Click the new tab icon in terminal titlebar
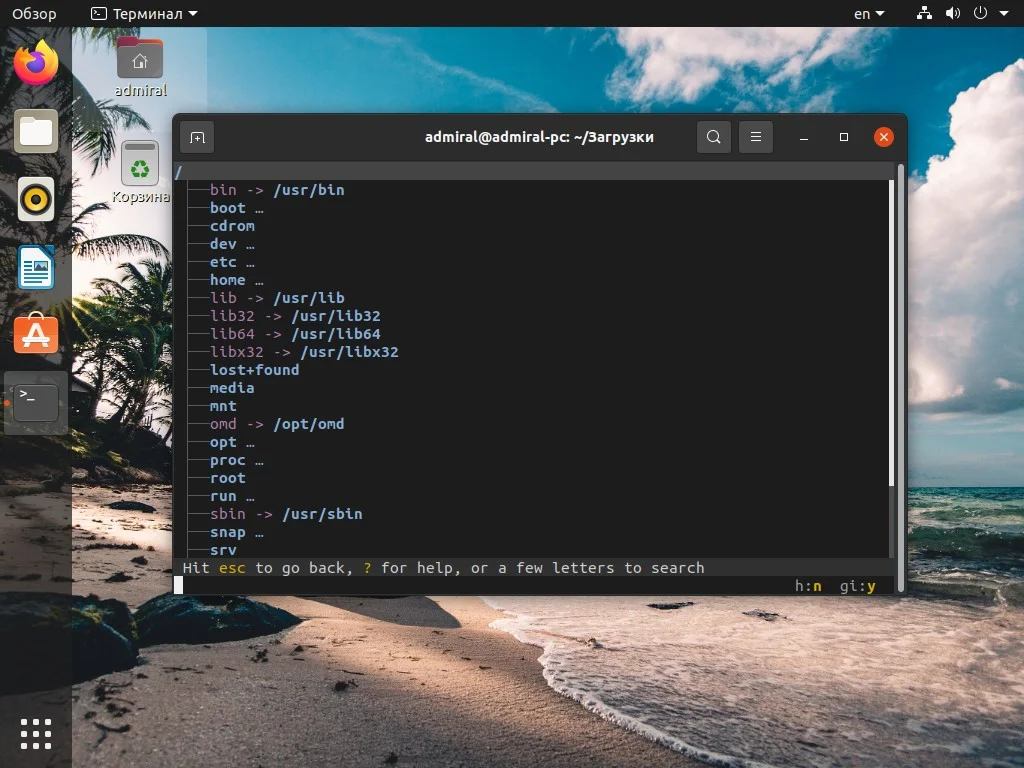The height and width of the screenshot is (768, 1024). click(x=197, y=137)
